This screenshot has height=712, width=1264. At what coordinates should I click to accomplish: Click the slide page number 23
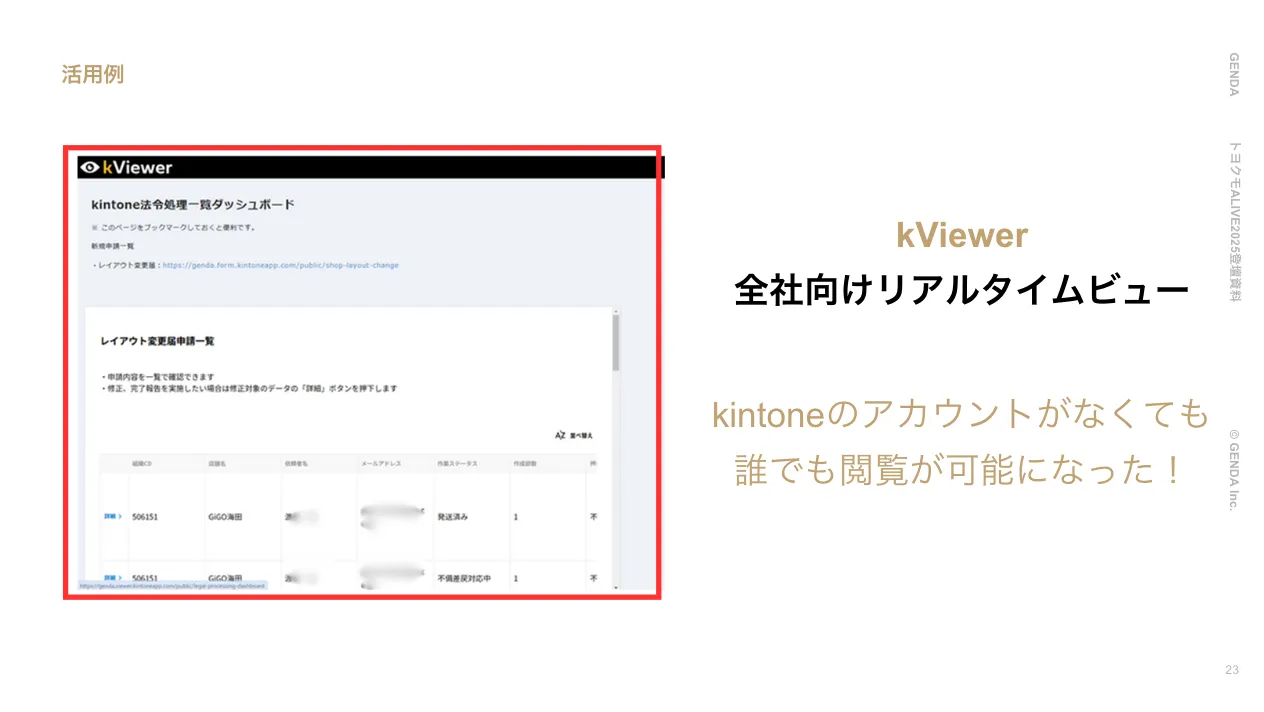[1231, 670]
